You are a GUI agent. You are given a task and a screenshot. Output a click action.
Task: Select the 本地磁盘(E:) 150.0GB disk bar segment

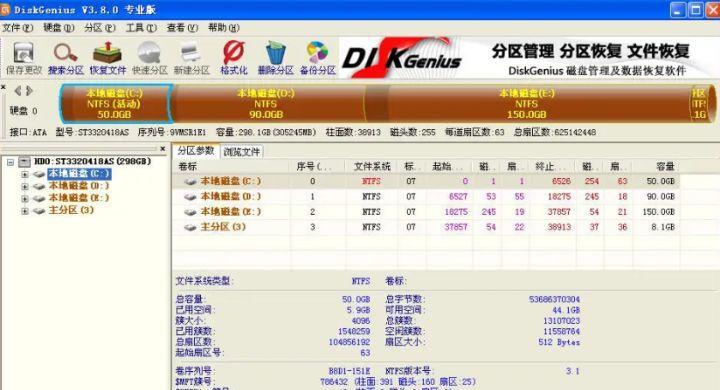pos(527,104)
